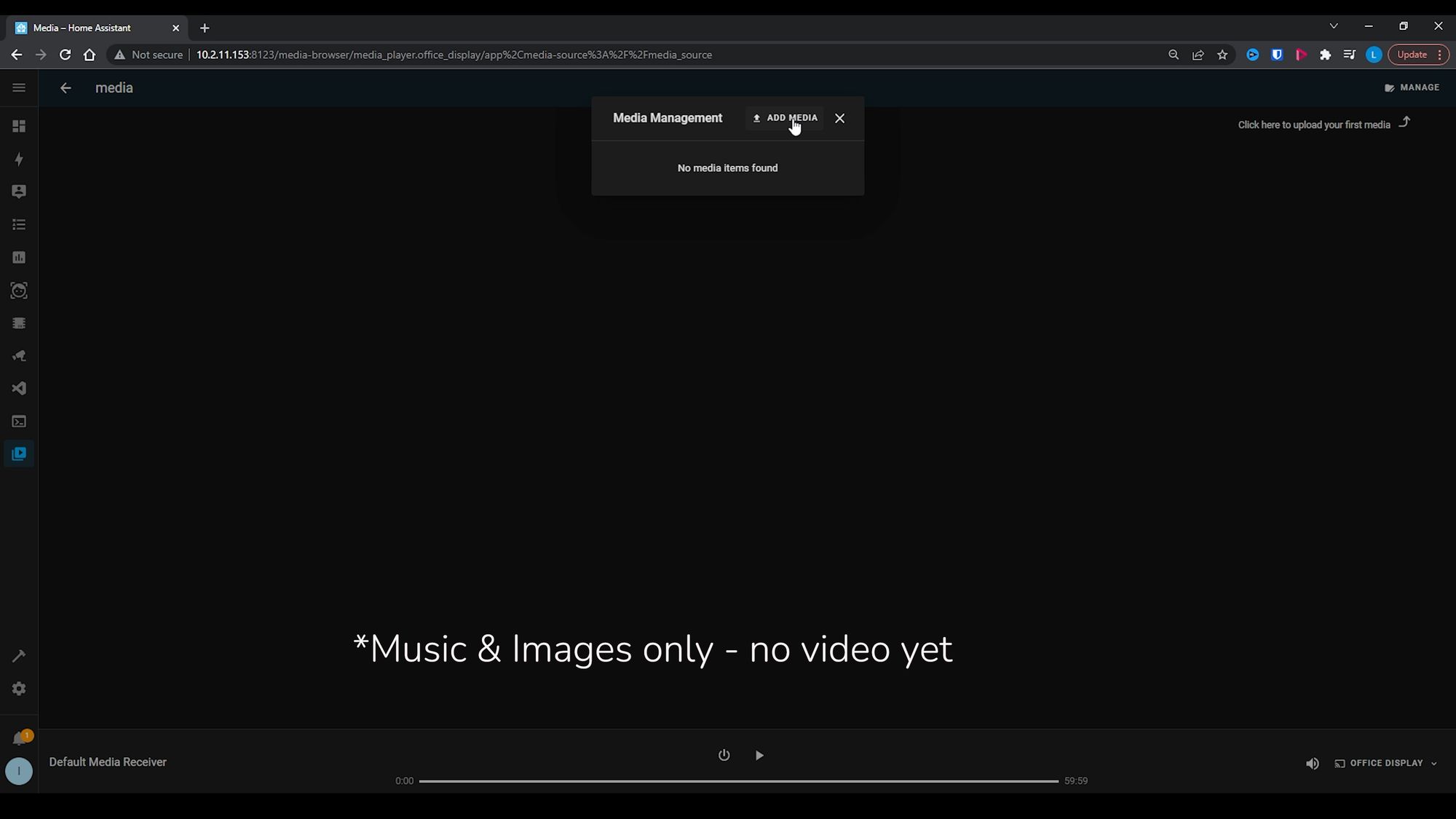Select the Logbook panel icon
Screen dimensions: 1456x819
[x=18, y=224]
